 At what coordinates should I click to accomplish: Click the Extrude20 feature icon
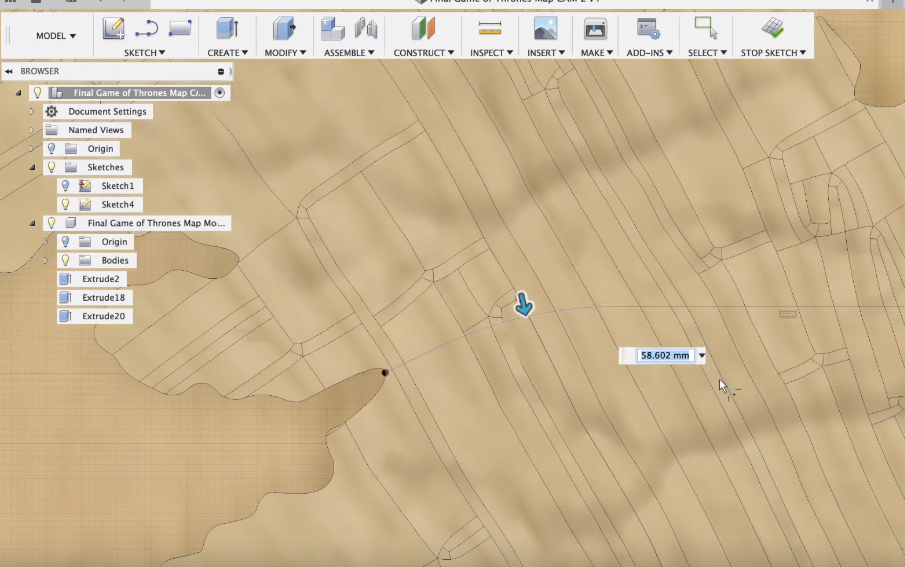tap(65, 316)
